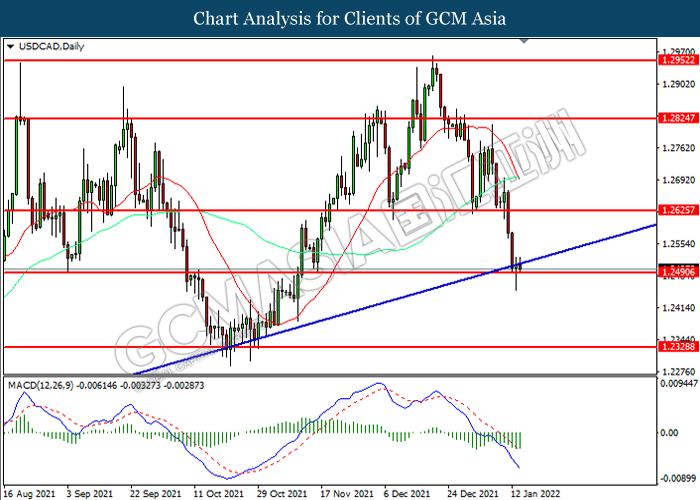Click the 1.28247 resistance price label
700x500 pixels.
pos(678,118)
